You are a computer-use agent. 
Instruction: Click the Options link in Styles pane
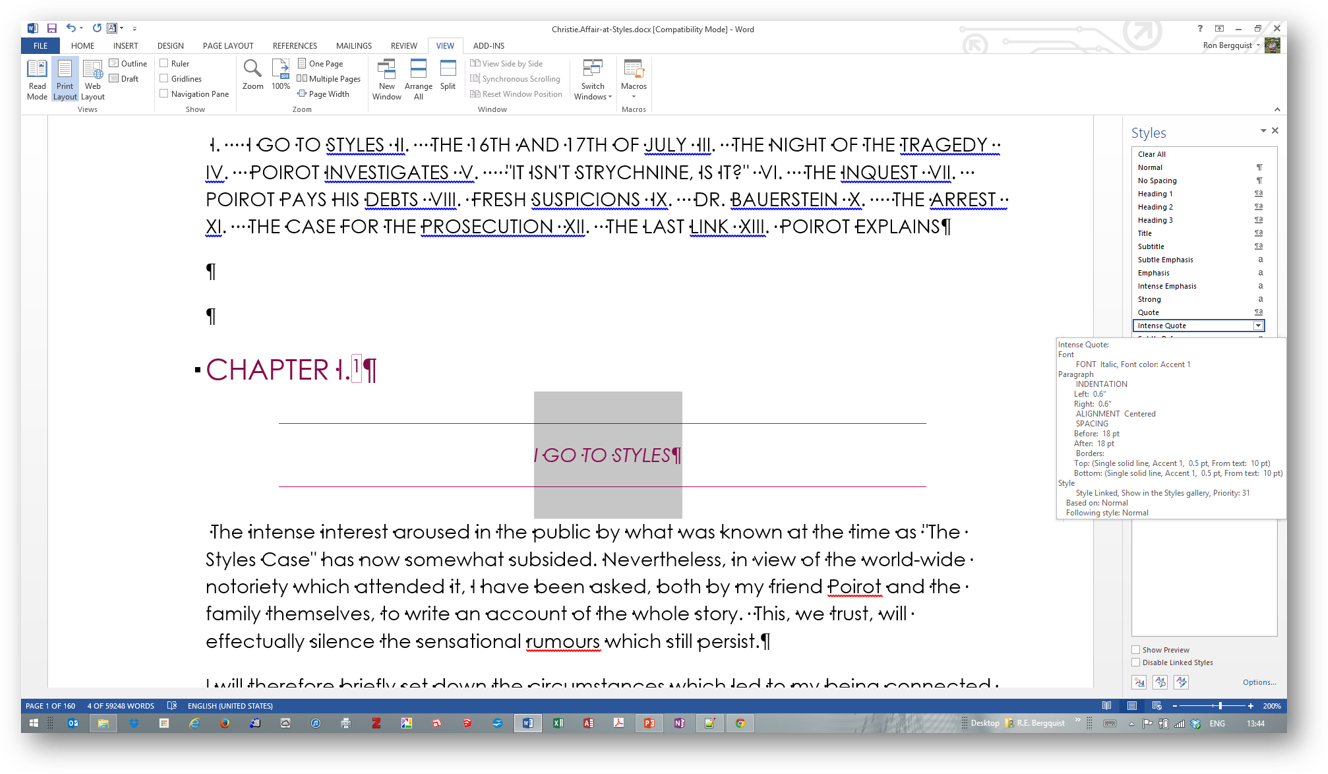click(x=1258, y=682)
